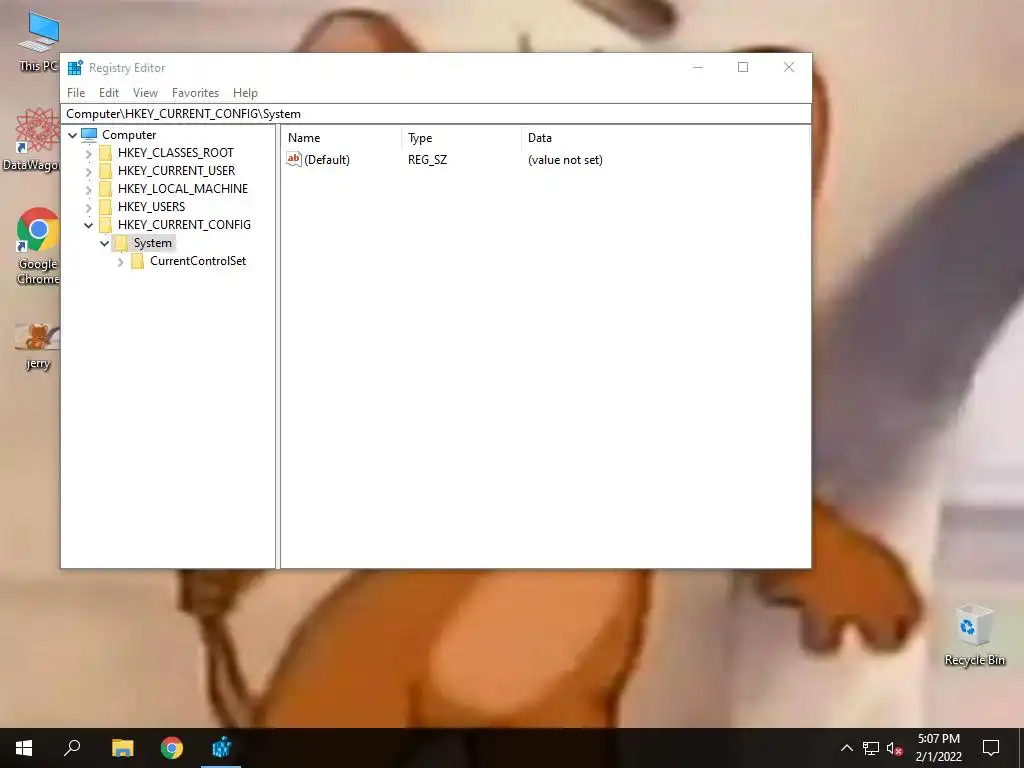The height and width of the screenshot is (768, 1024).
Task: Open the Help menu
Action: coord(245,93)
